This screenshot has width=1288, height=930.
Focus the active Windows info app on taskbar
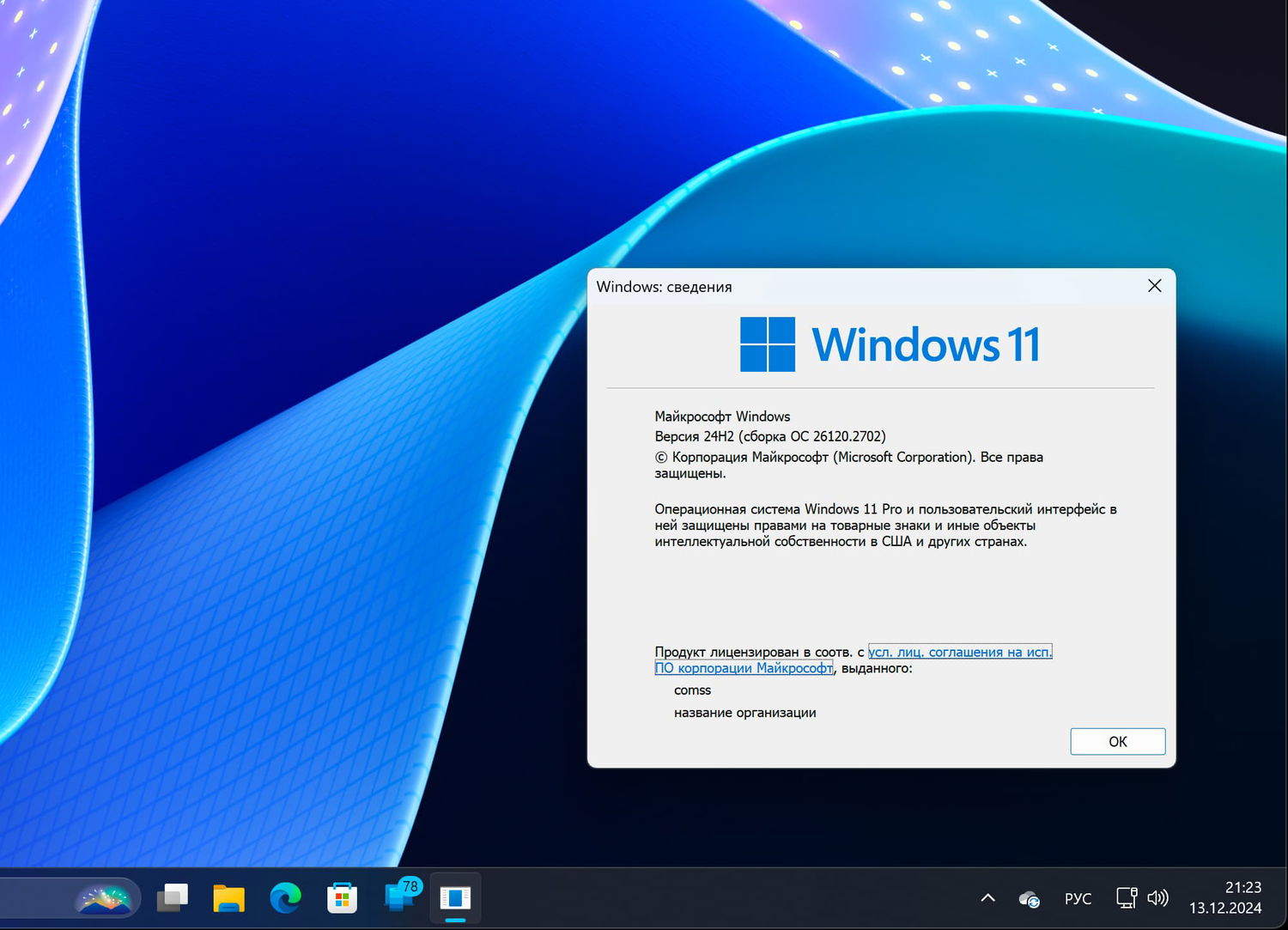pyautogui.click(x=454, y=897)
